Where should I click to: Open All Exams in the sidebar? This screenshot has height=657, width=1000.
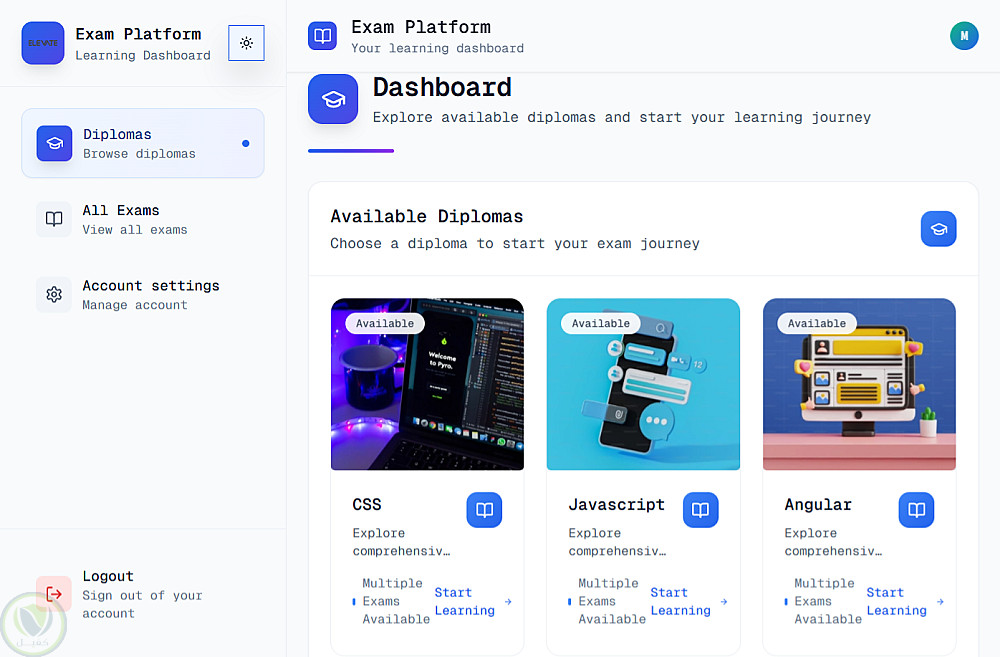[x=143, y=219]
